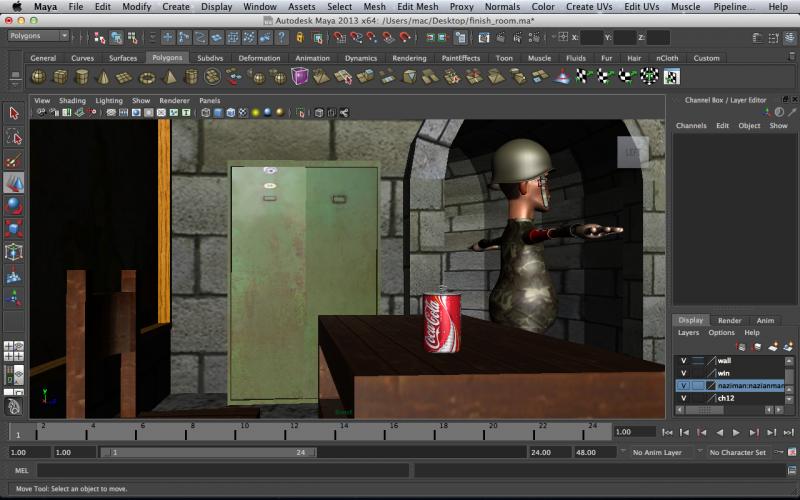Open the Edit Mesh menu

point(417,7)
